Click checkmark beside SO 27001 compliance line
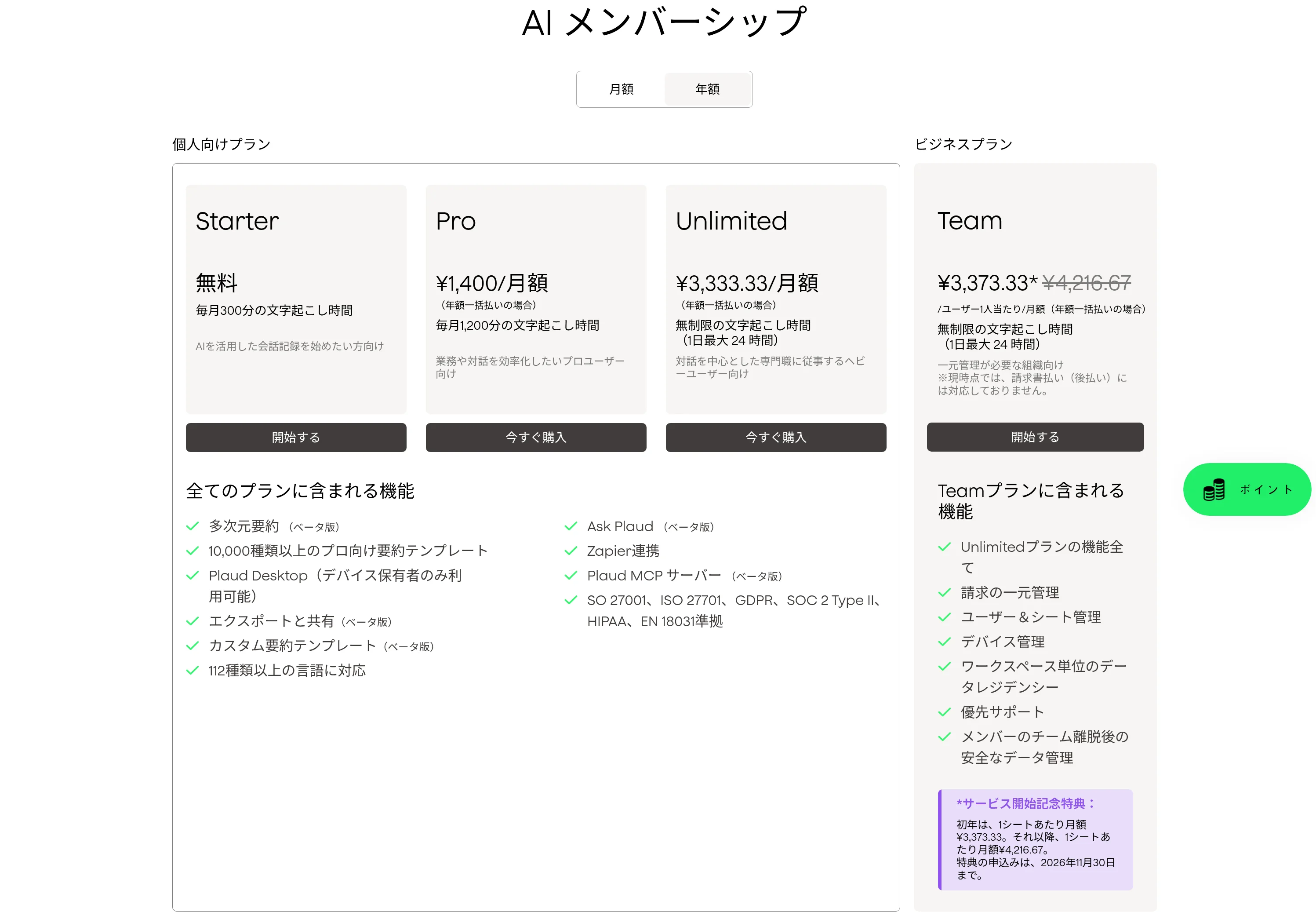 click(x=571, y=600)
